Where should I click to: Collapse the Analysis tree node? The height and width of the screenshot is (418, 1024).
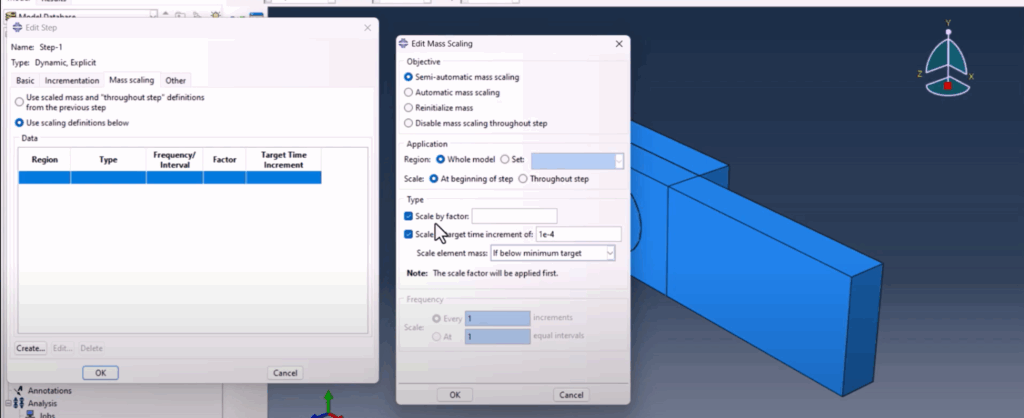(x=8, y=404)
